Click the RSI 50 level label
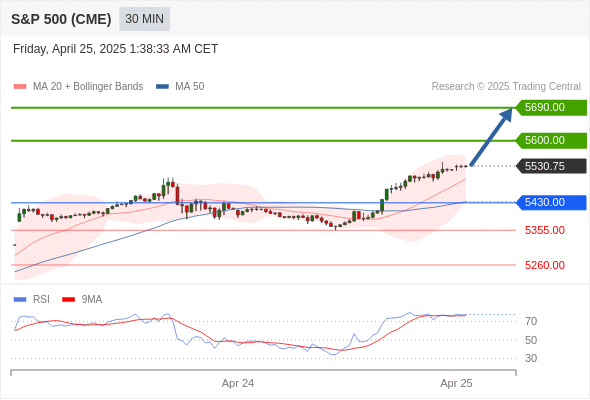Viewport: 590px width, 400px height. [x=531, y=340]
